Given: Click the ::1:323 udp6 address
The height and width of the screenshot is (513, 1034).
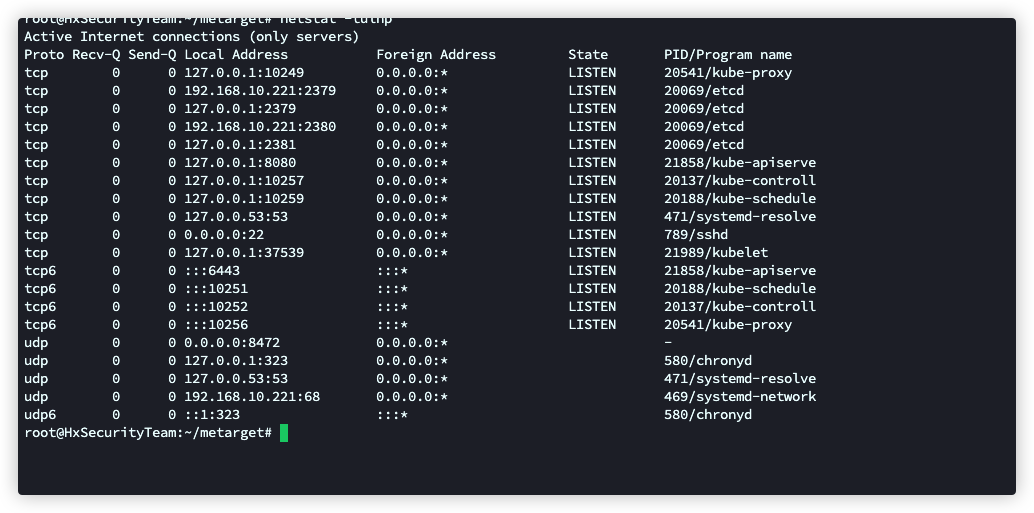Looking at the screenshot, I should 212,414.
